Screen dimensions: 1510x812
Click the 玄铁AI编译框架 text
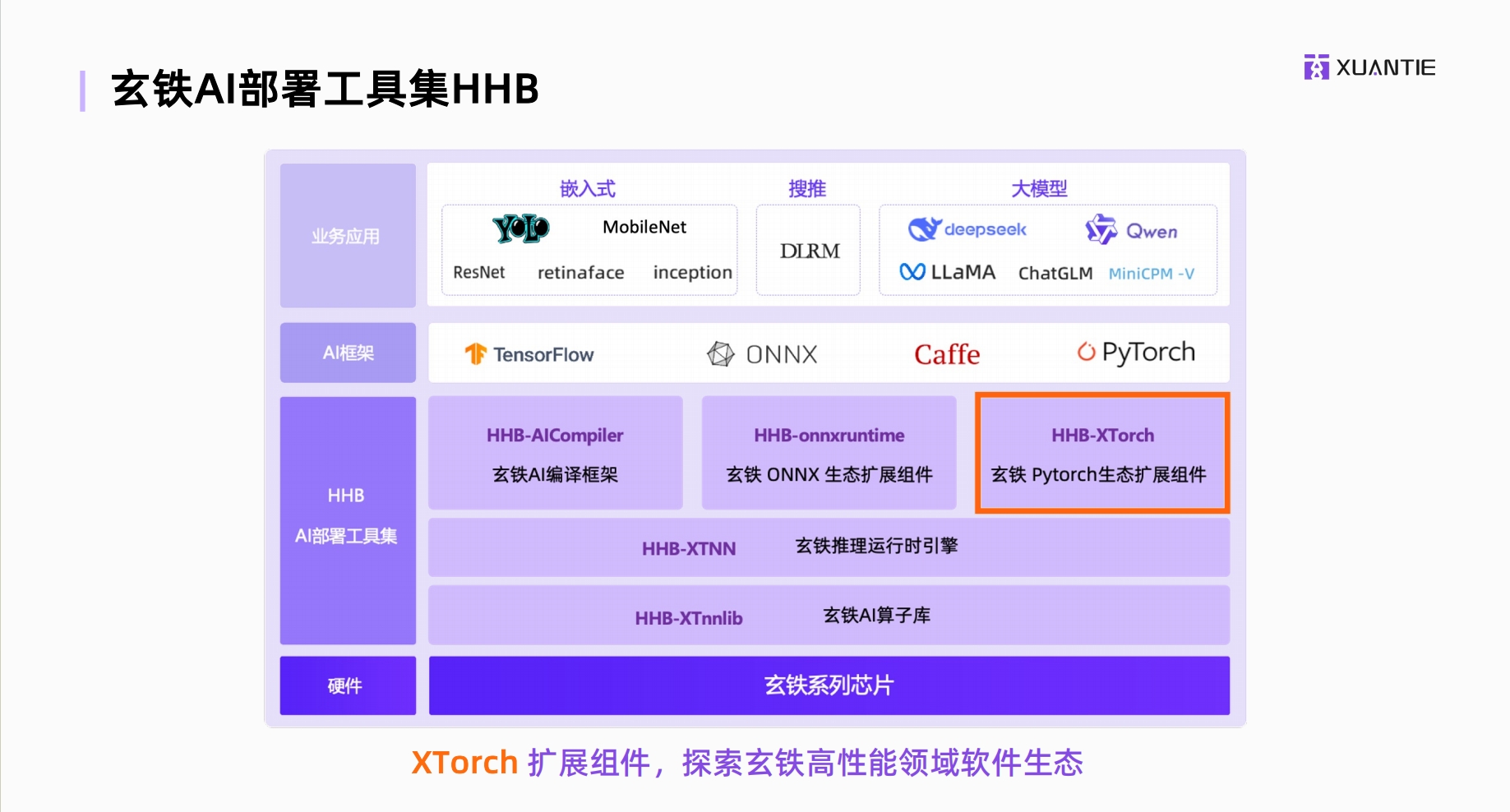[x=555, y=474]
